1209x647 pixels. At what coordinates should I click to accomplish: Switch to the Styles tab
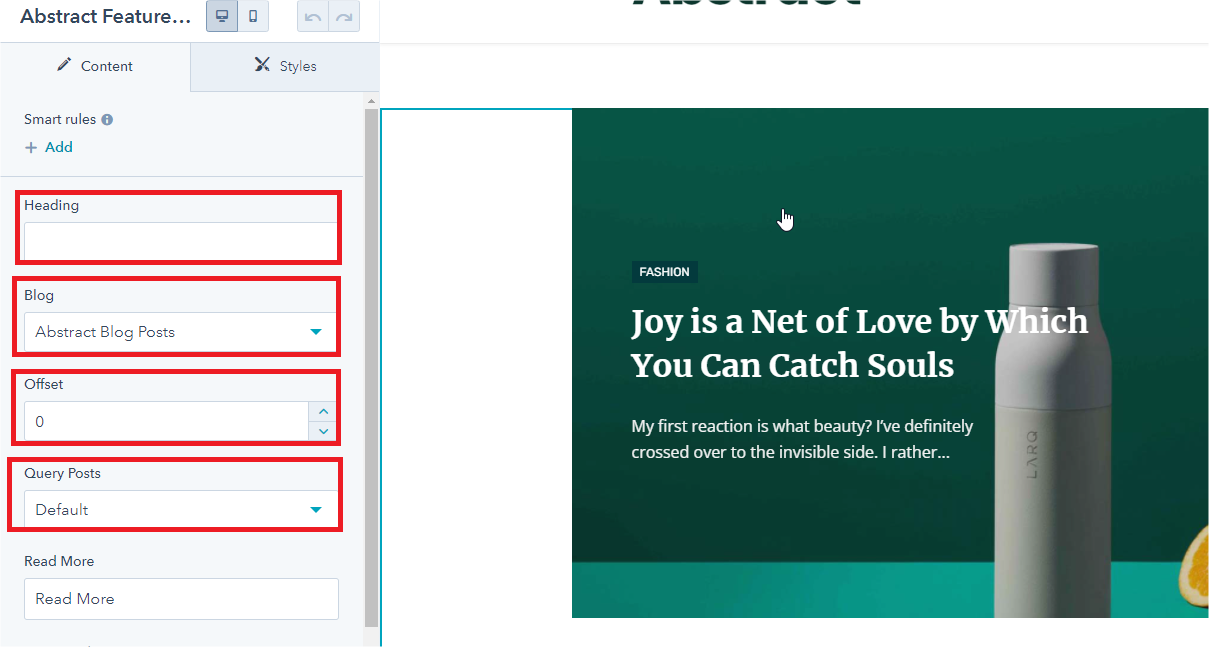coord(285,66)
